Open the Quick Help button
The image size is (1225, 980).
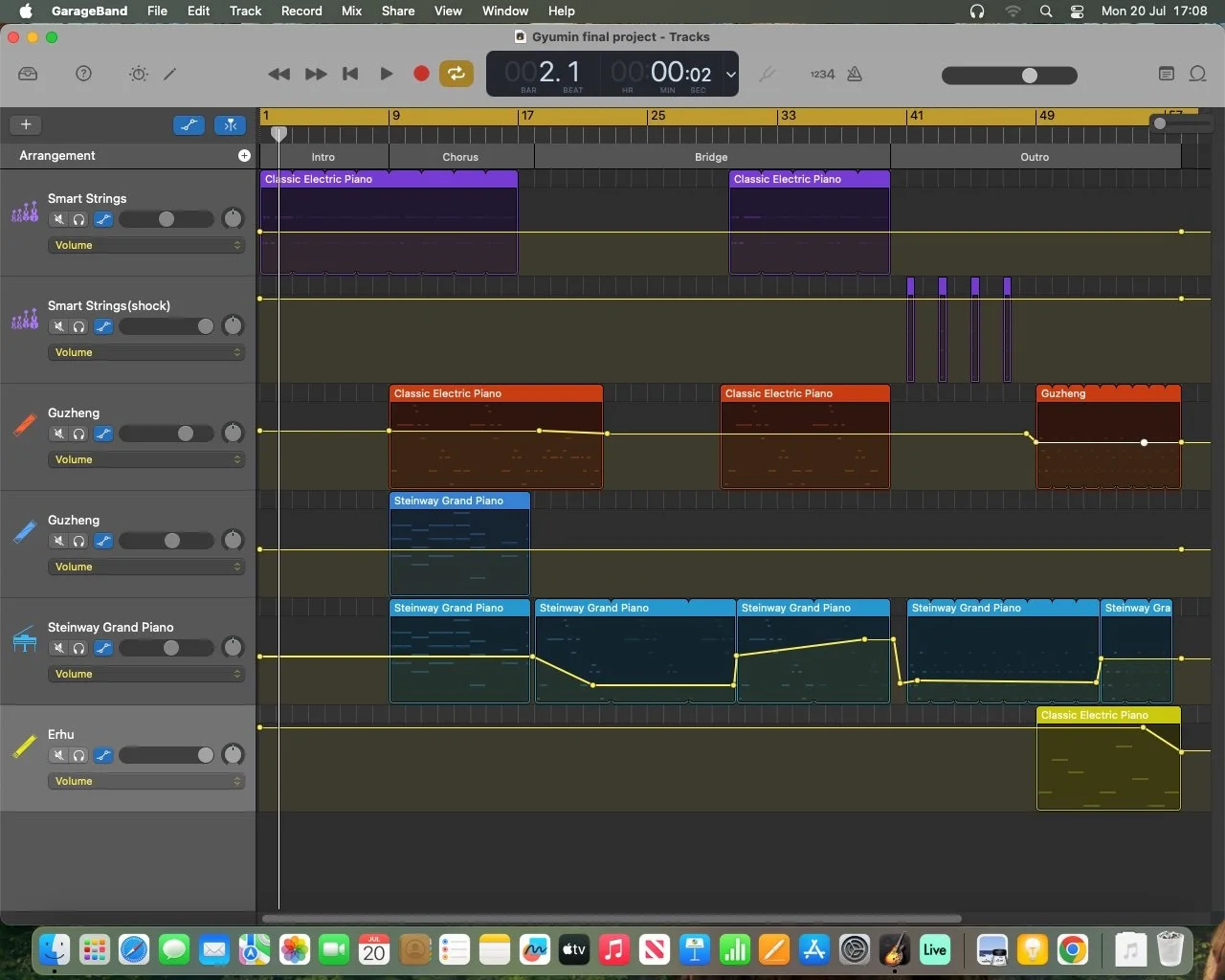[84, 74]
